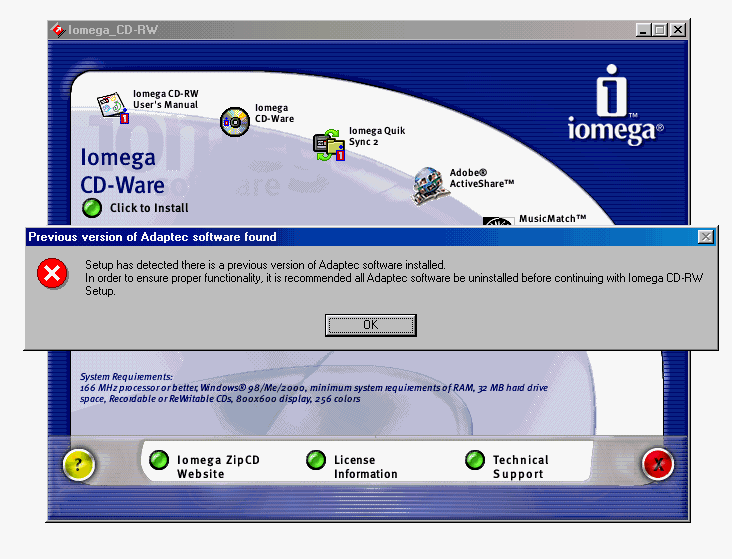Select the Iomega CD-Ware disc icon

235,122
